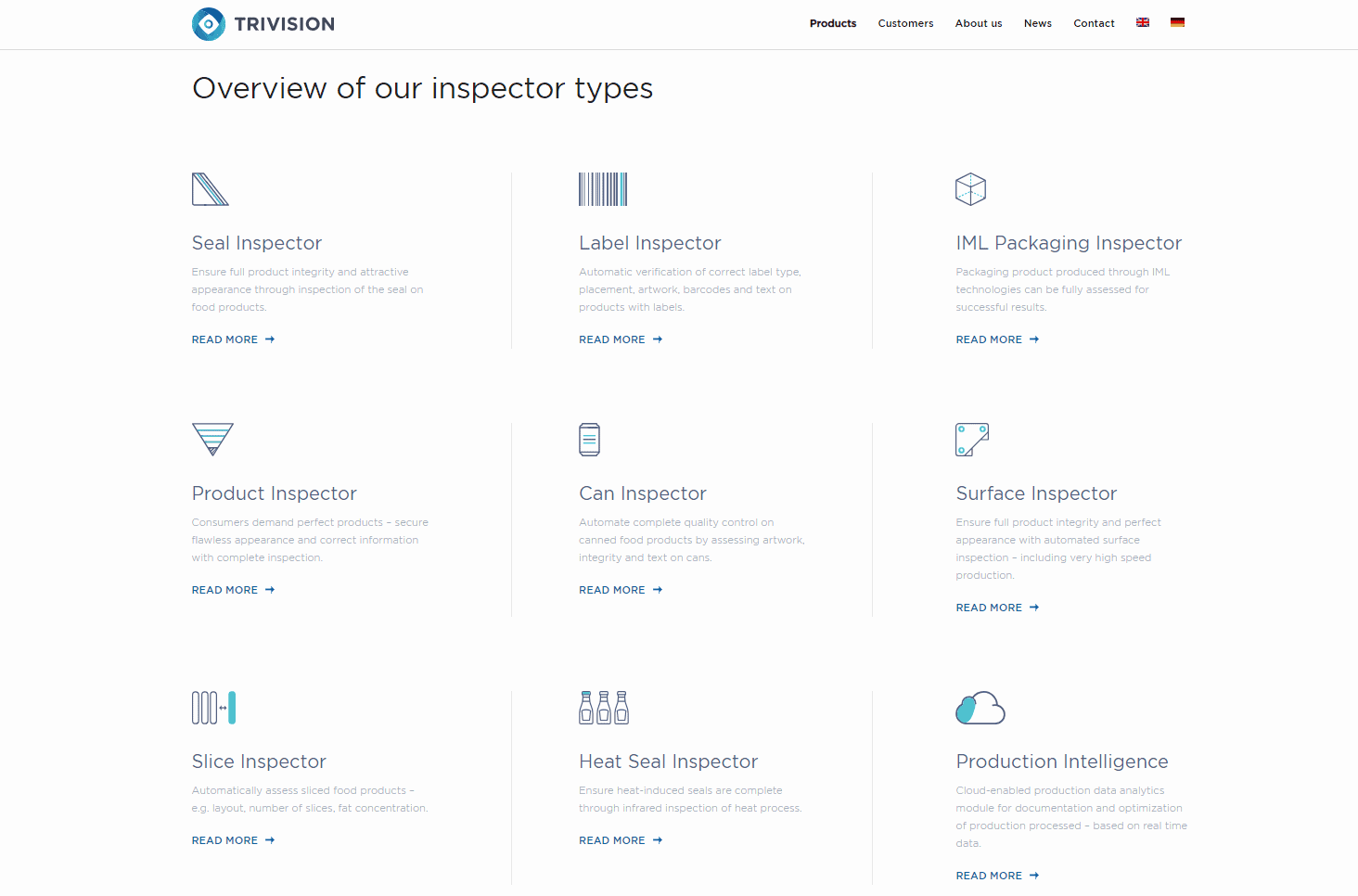Click the Slice Inspector slices icon

click(x=213, y=708)
